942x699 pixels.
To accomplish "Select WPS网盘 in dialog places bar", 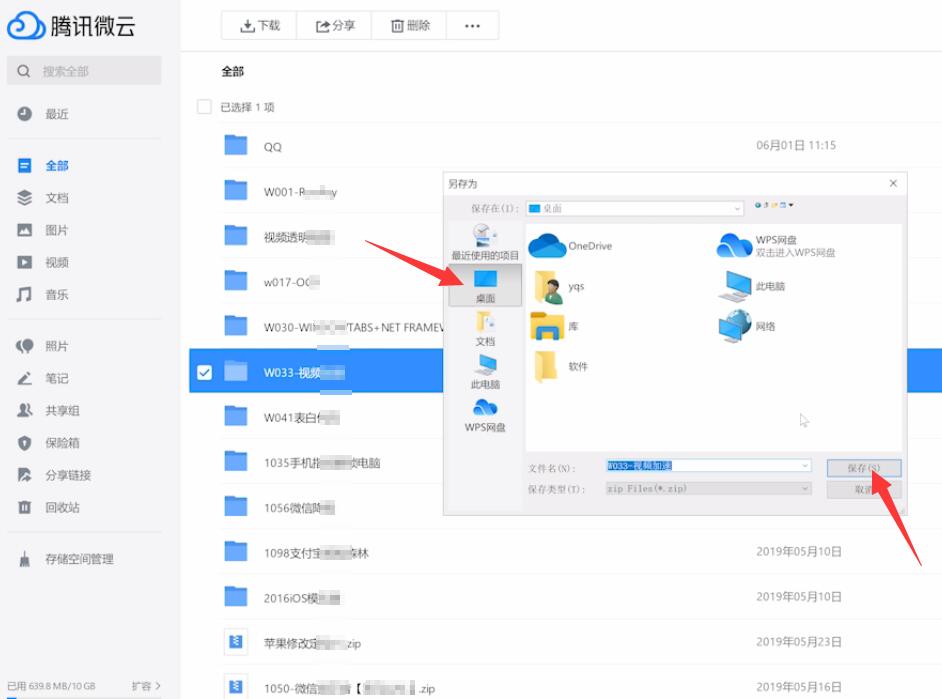I will coord(485,416).
